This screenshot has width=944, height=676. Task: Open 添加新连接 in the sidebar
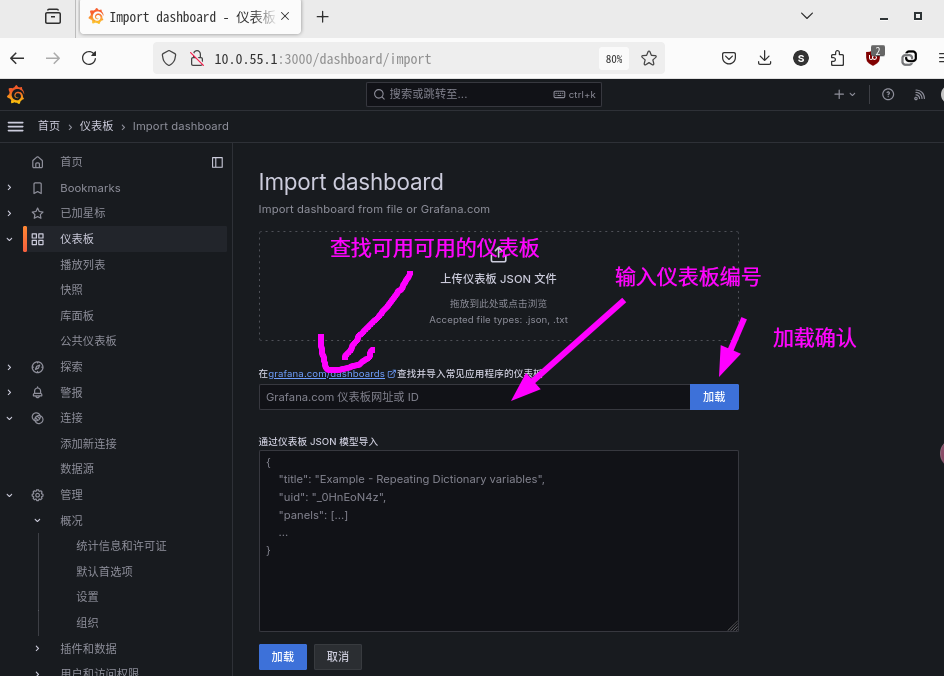coord(88,444)
